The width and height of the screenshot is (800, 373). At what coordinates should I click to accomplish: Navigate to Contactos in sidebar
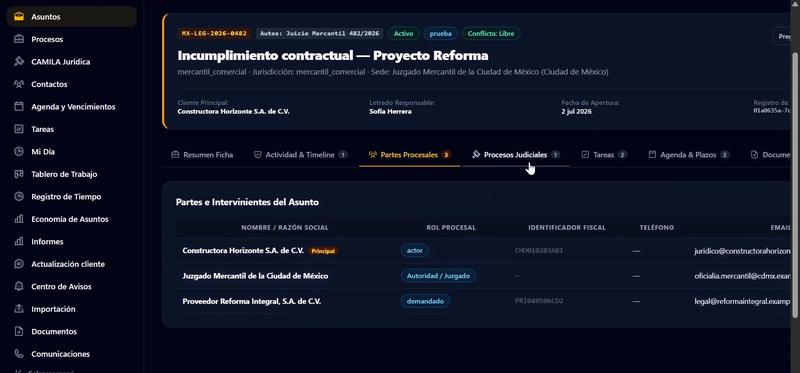pyautogui.click(x=71, y=84)
